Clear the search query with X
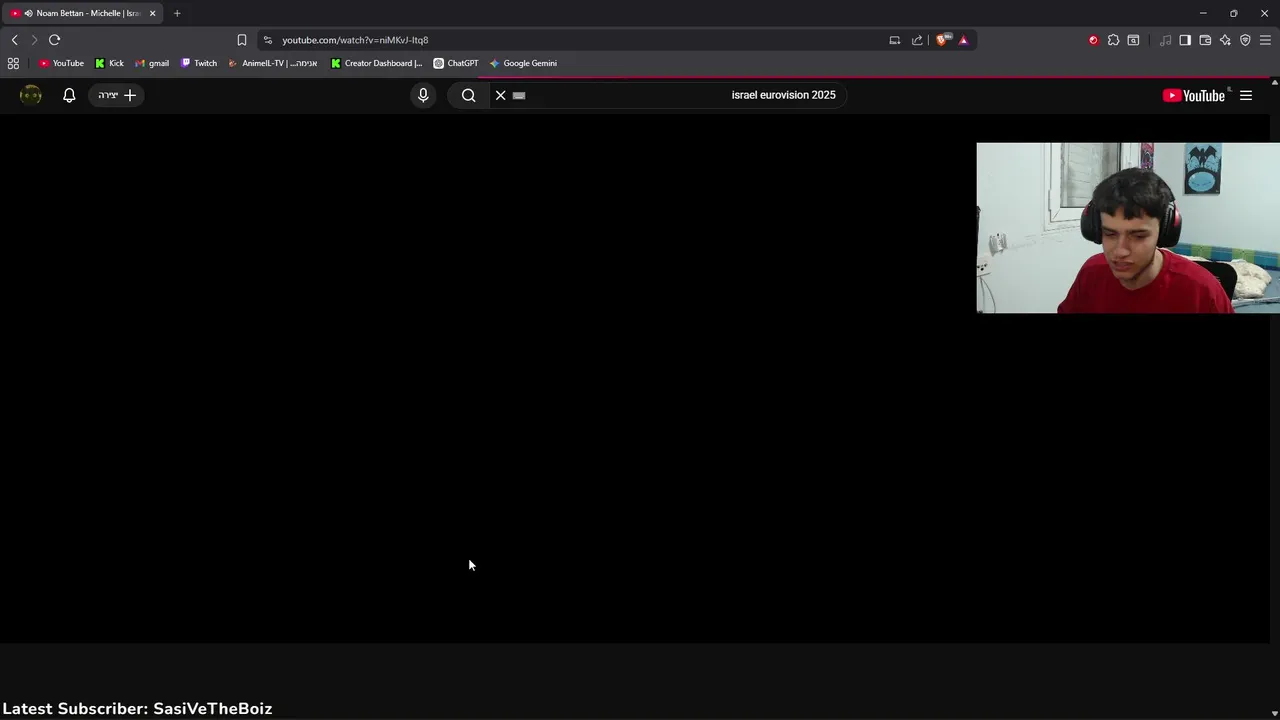The image size is (1280, 720). (x=501, y=95)
